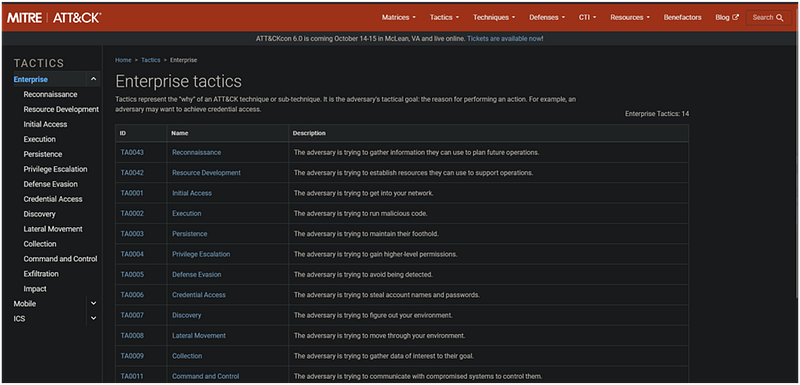Open the TA0042 ID link
Screen dimensions: 800x385
[x=132, y=173]
